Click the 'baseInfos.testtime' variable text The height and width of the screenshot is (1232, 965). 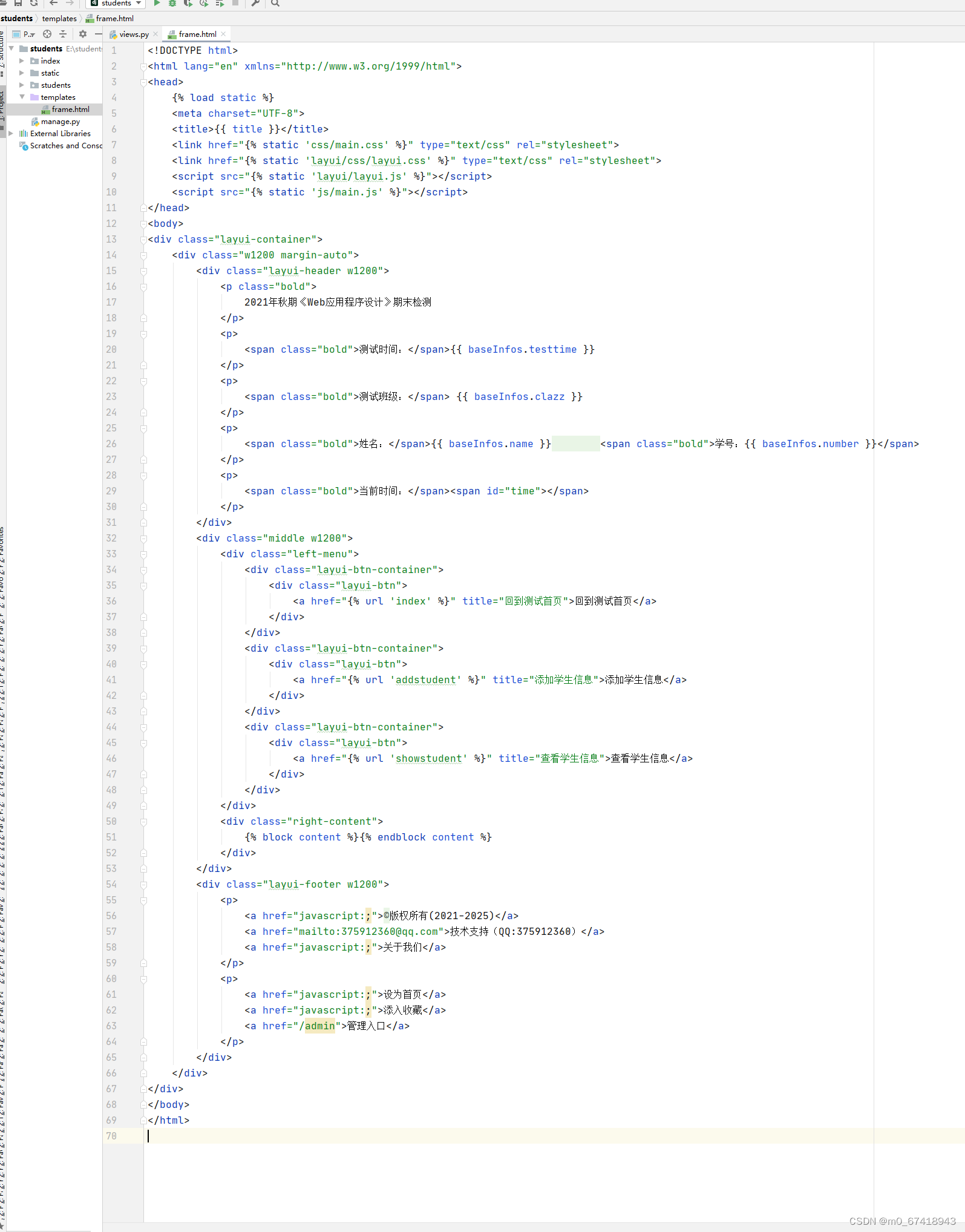[522, 350]
